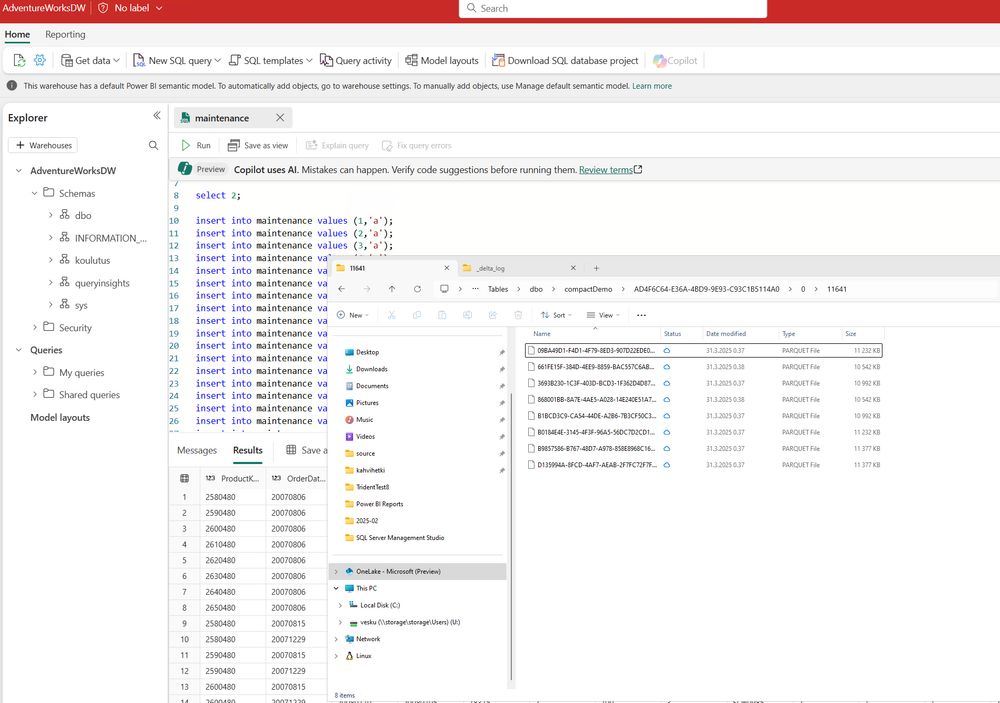The image size is (1000, 703).
Task: Click Explain query button
Action: pyautogui.click(x=337, y=145)
